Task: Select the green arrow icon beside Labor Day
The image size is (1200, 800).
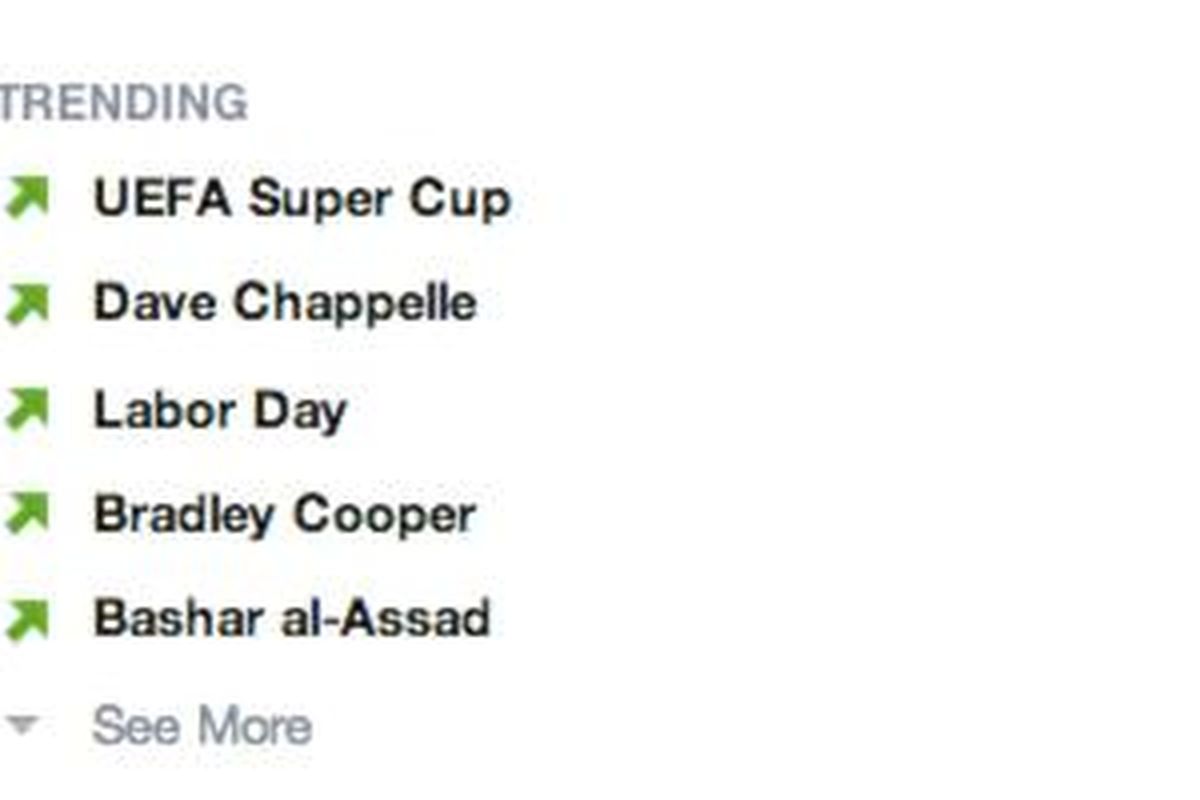Action: (x=26, y=409)
